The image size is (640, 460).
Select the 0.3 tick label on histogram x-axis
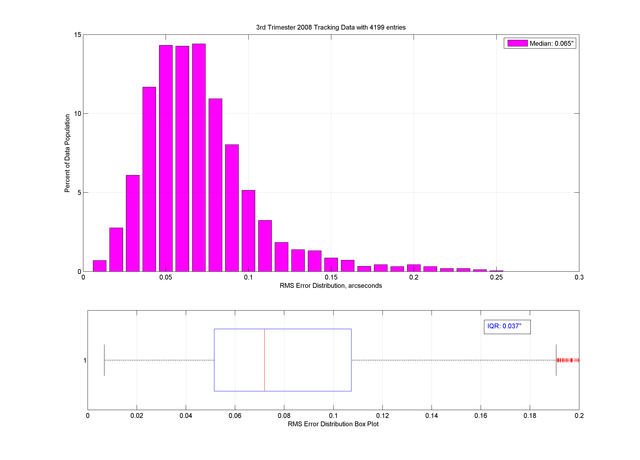coord(579,282)
